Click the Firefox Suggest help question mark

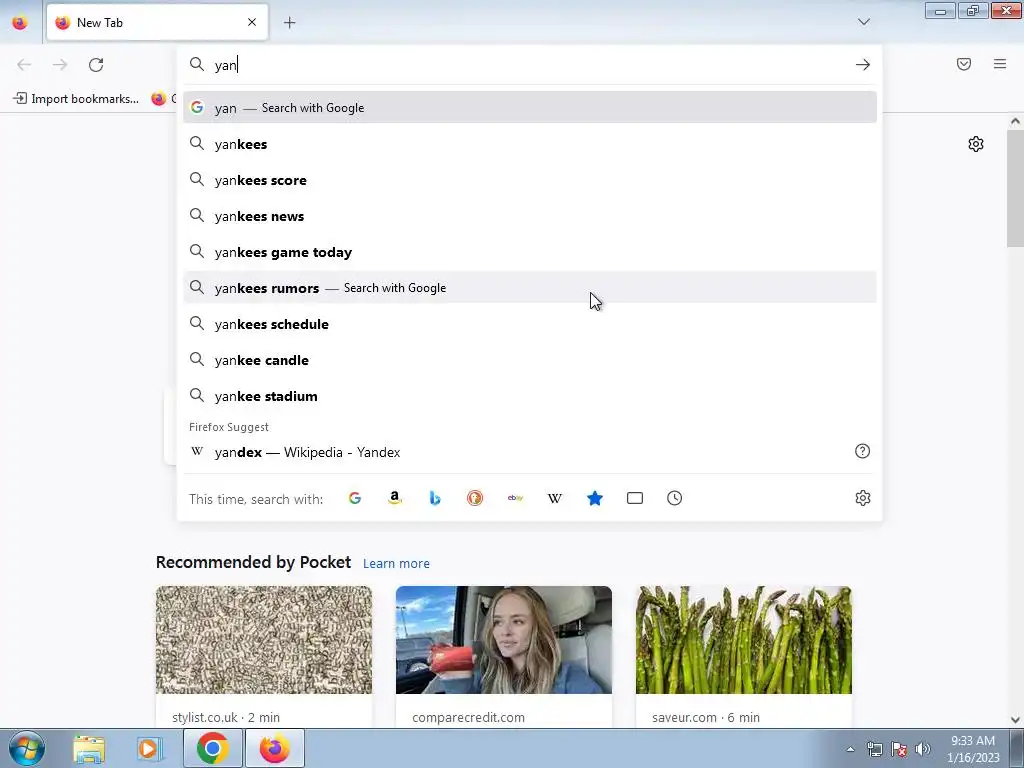pyautogui.click(x=862, y=451)
